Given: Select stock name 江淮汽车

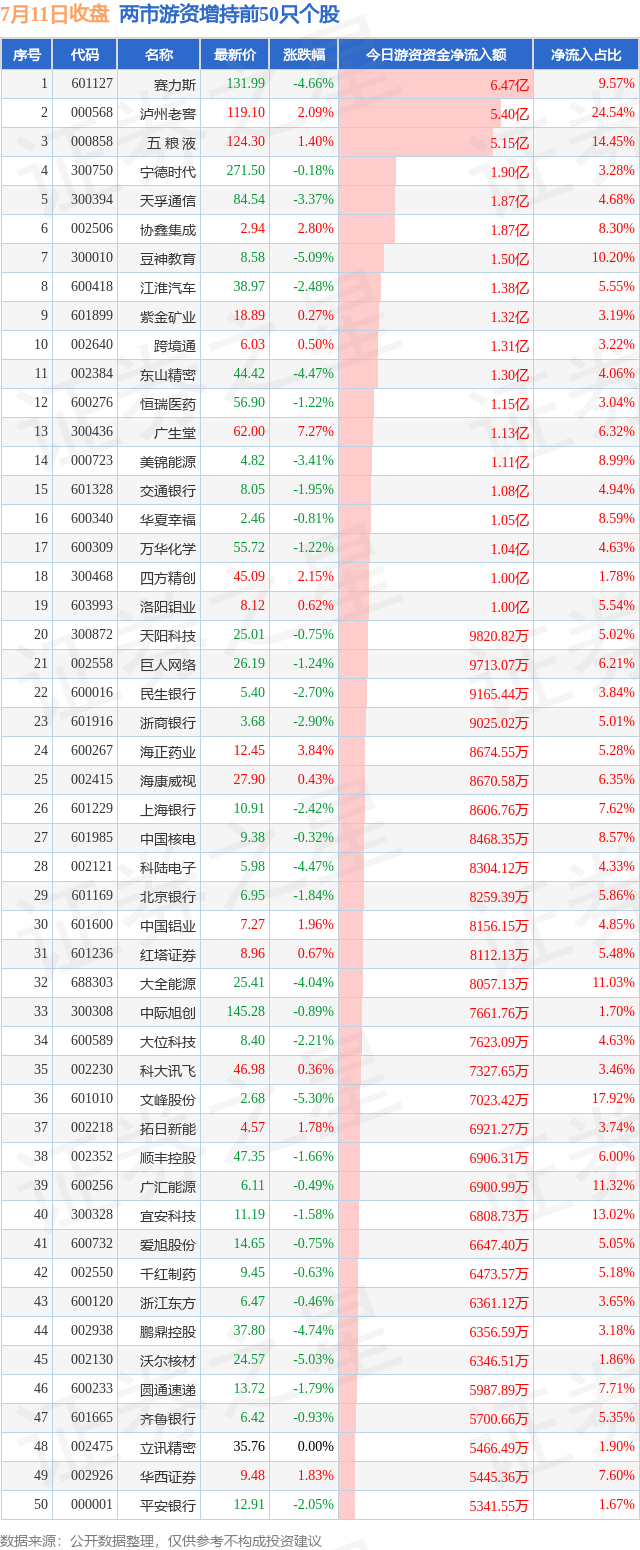Looking at the screenshot, I should click(168, 287).
